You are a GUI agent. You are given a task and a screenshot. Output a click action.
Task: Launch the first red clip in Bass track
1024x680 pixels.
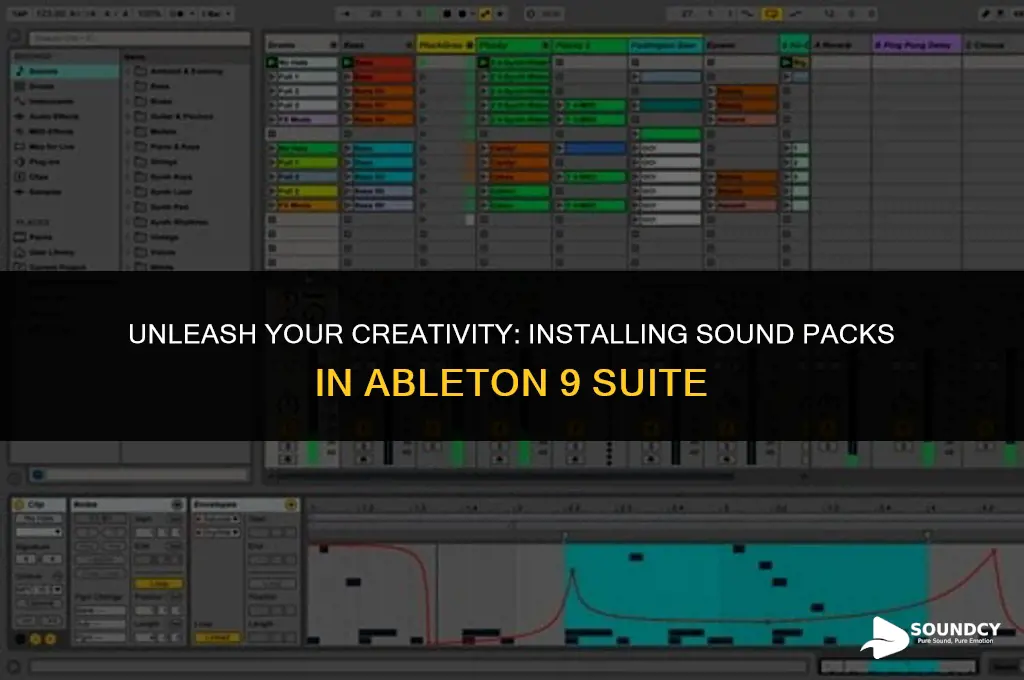click(x=347, y=62)
